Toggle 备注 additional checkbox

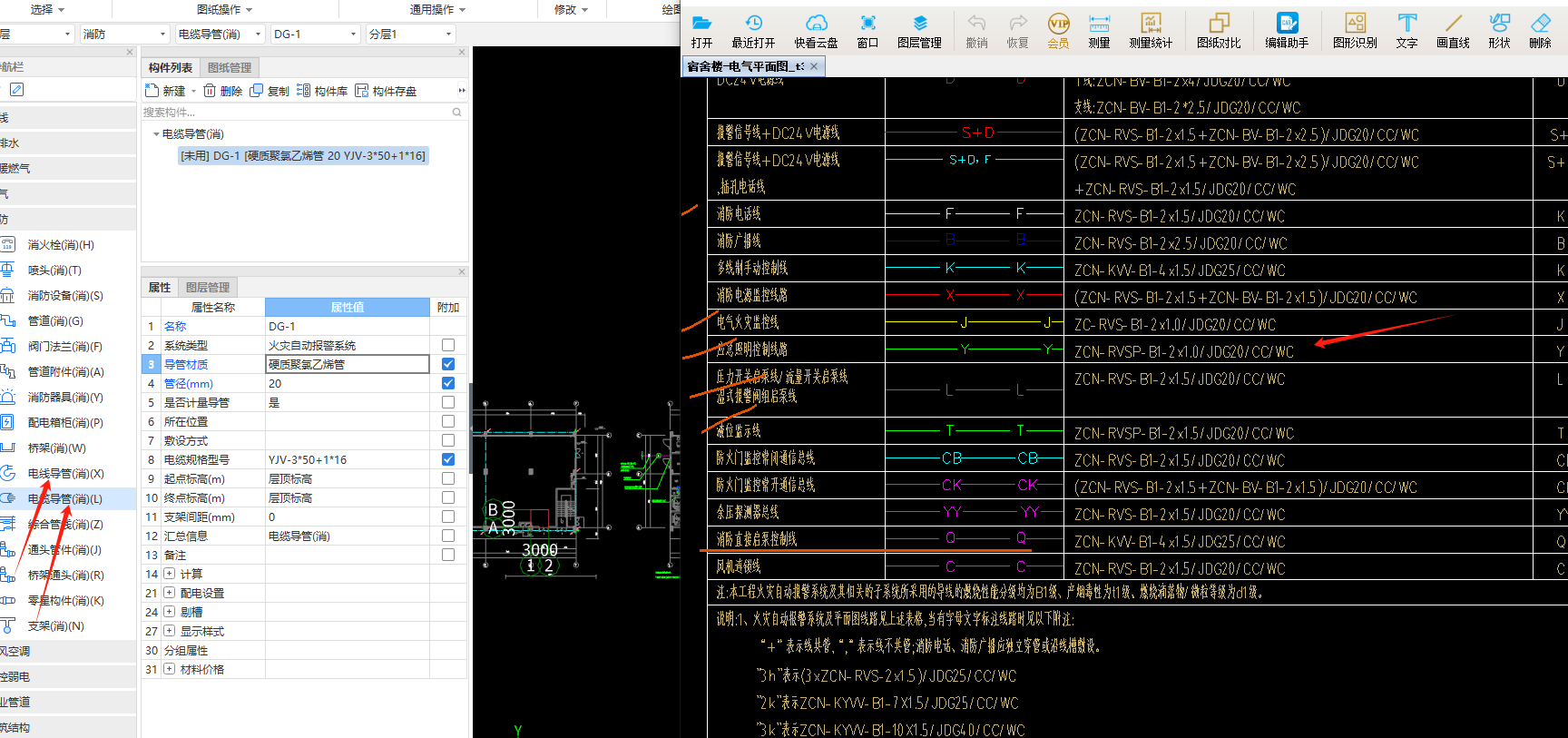tap(448, 555)
